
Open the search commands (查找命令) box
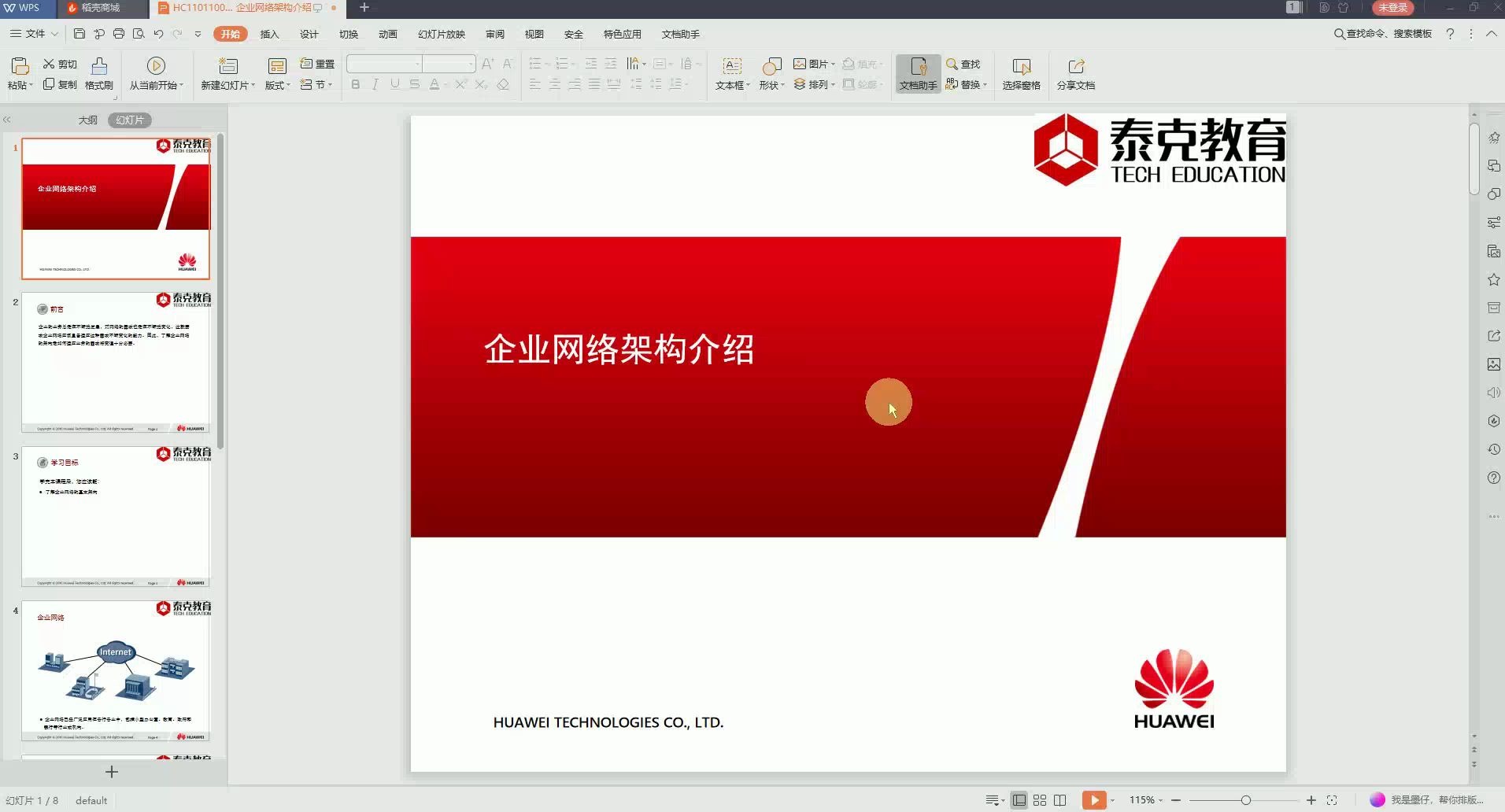(x=1383, y=34)
